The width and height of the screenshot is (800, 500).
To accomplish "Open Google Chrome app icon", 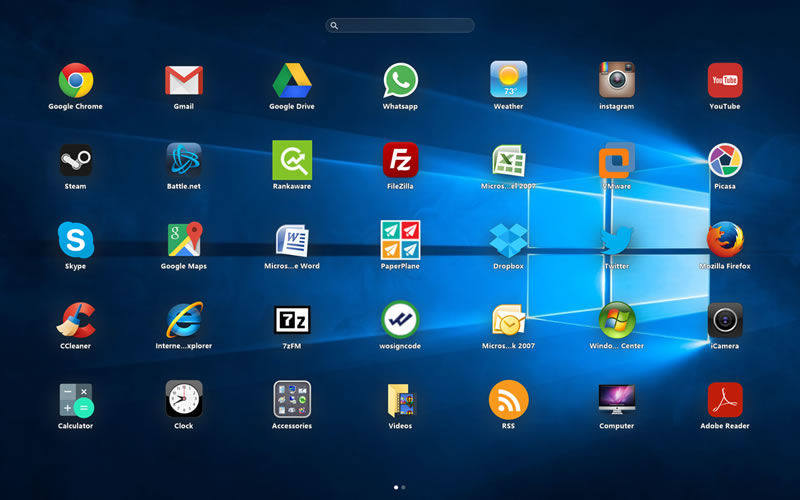I will coord(76,80).
